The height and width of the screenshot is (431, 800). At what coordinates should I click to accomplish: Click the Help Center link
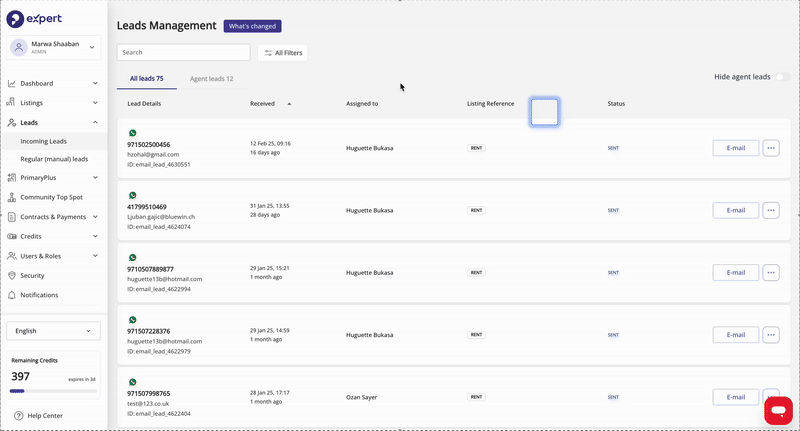pyautogui.click(x=45, y=416)
